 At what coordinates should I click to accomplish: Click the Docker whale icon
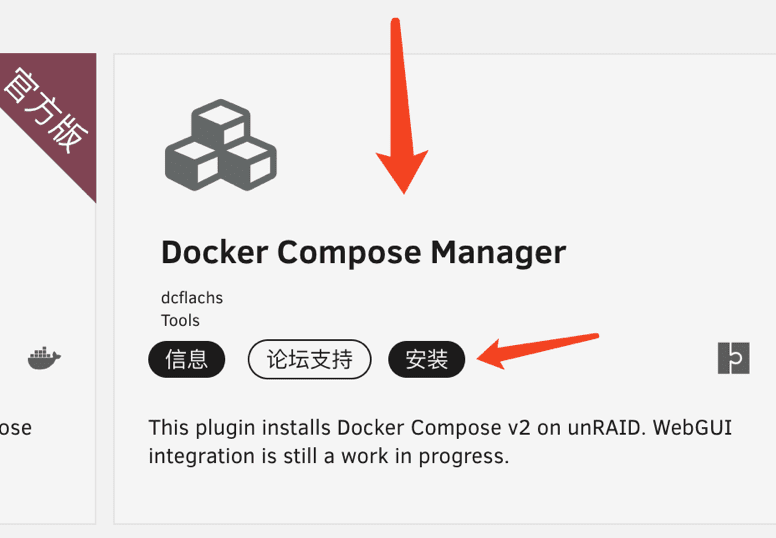click(x=44, y=358)
